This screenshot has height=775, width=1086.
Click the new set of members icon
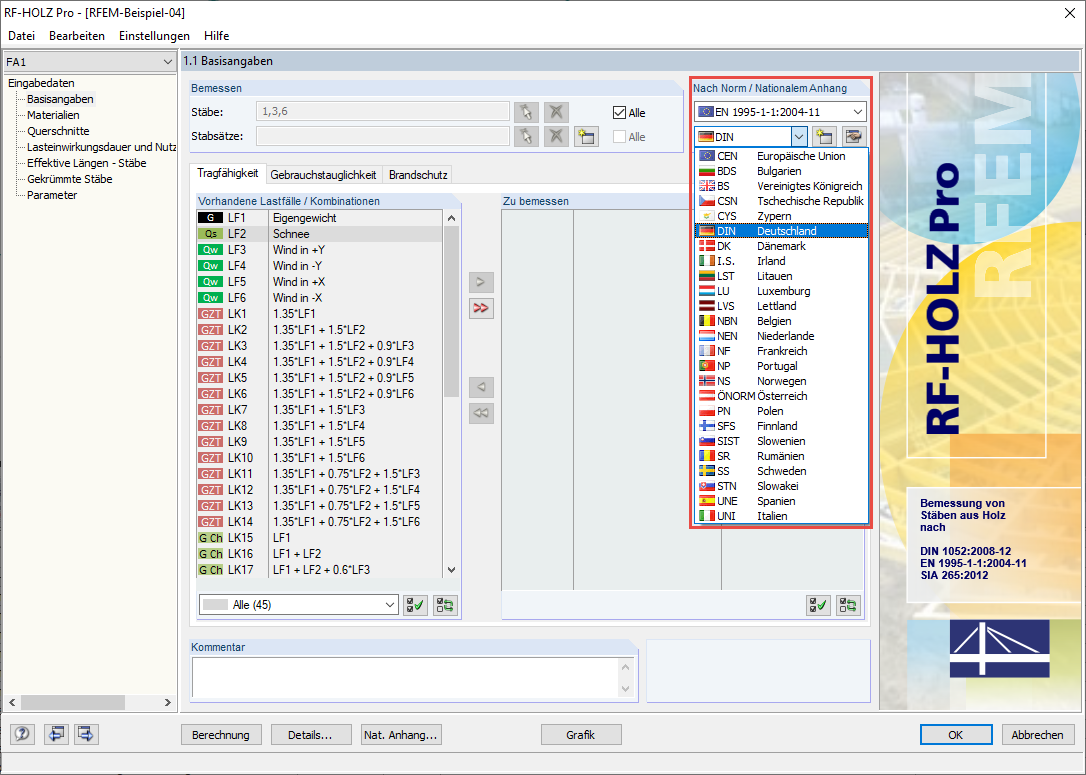[586, 136]
